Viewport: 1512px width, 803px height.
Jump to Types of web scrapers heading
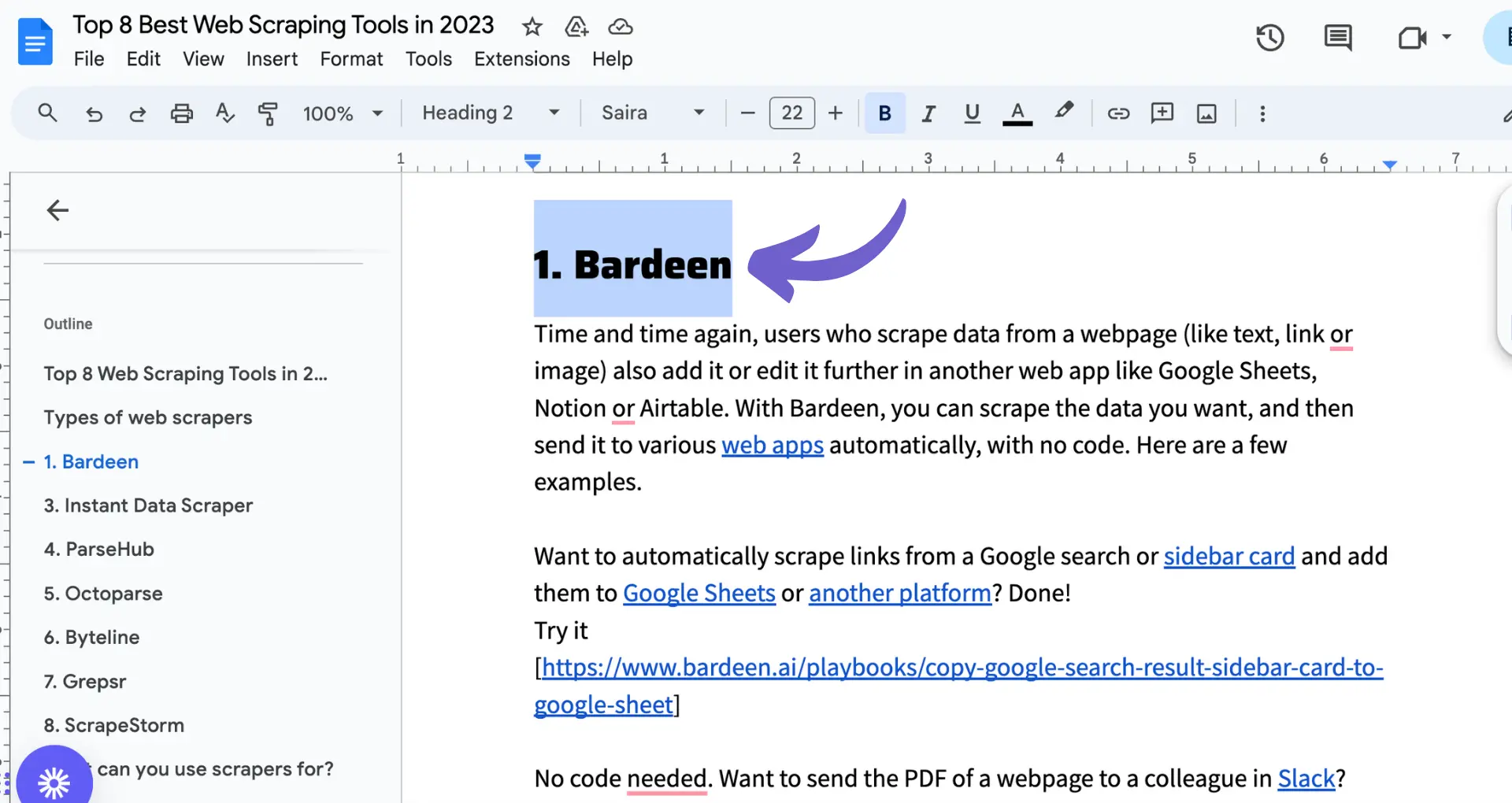148,418
